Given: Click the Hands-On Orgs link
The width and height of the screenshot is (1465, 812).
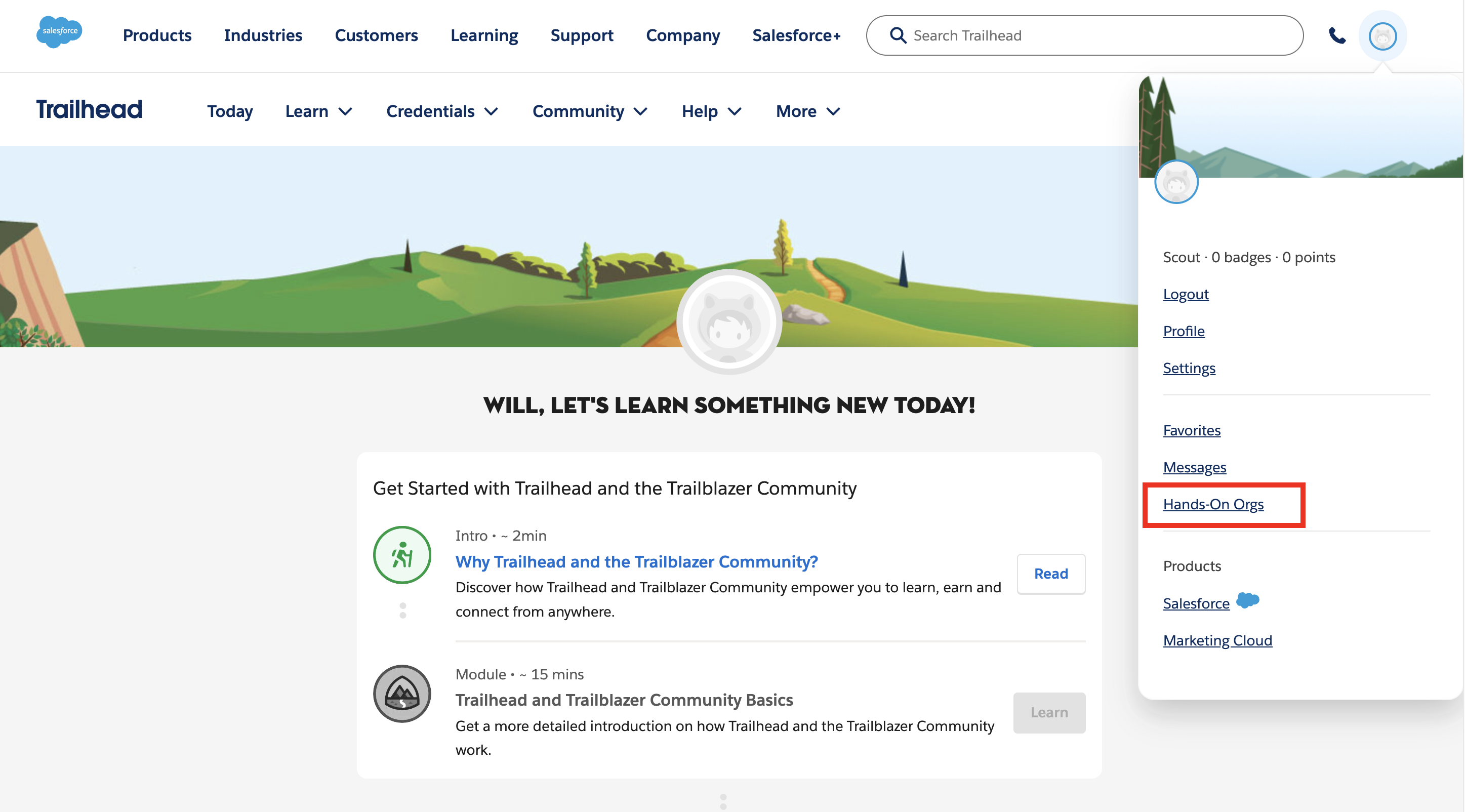Looking at the screenshot, I should [1213, 504].
